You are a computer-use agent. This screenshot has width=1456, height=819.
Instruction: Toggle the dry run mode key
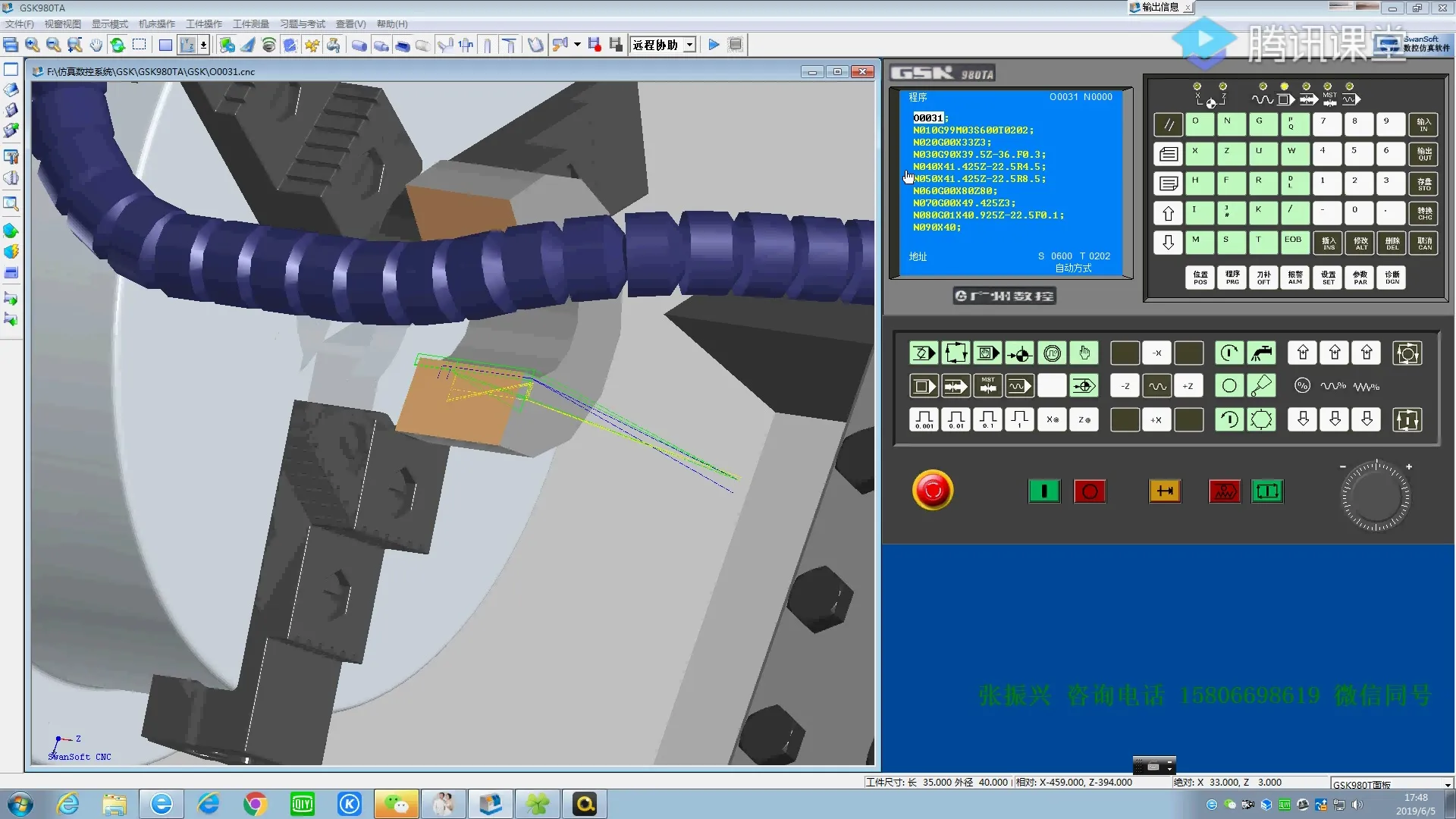coord(1019,387)
